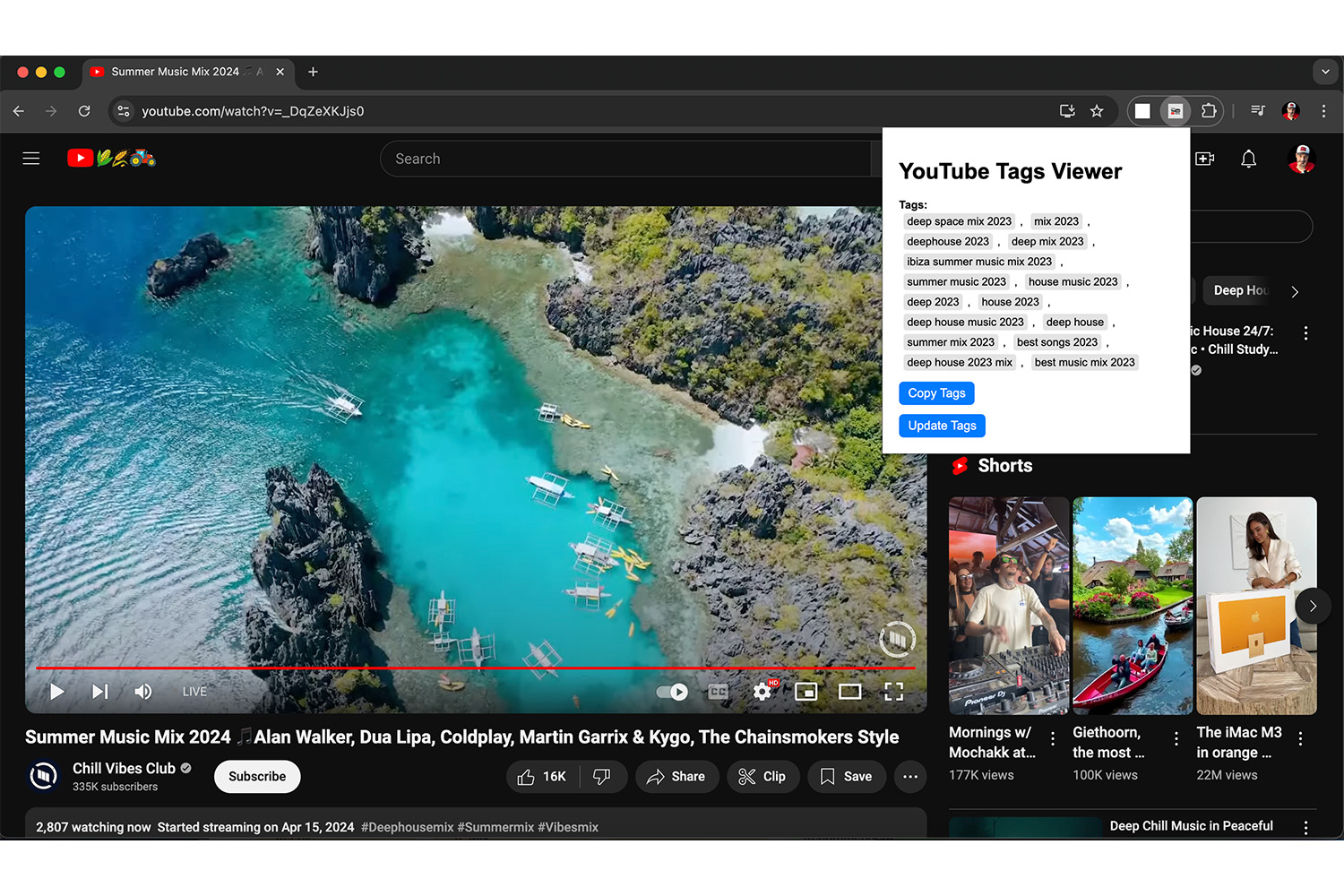Install YouTube as an app icon

click(x=1067, y=111)
